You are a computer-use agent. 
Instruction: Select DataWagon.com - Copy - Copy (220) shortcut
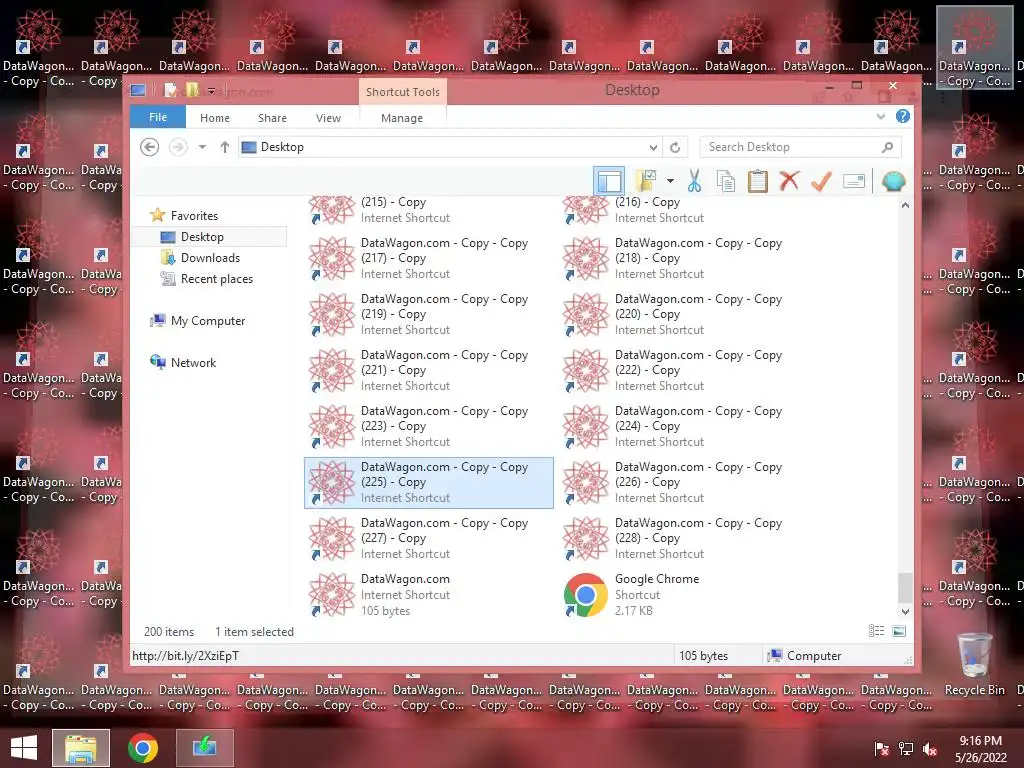coord(682,315)
